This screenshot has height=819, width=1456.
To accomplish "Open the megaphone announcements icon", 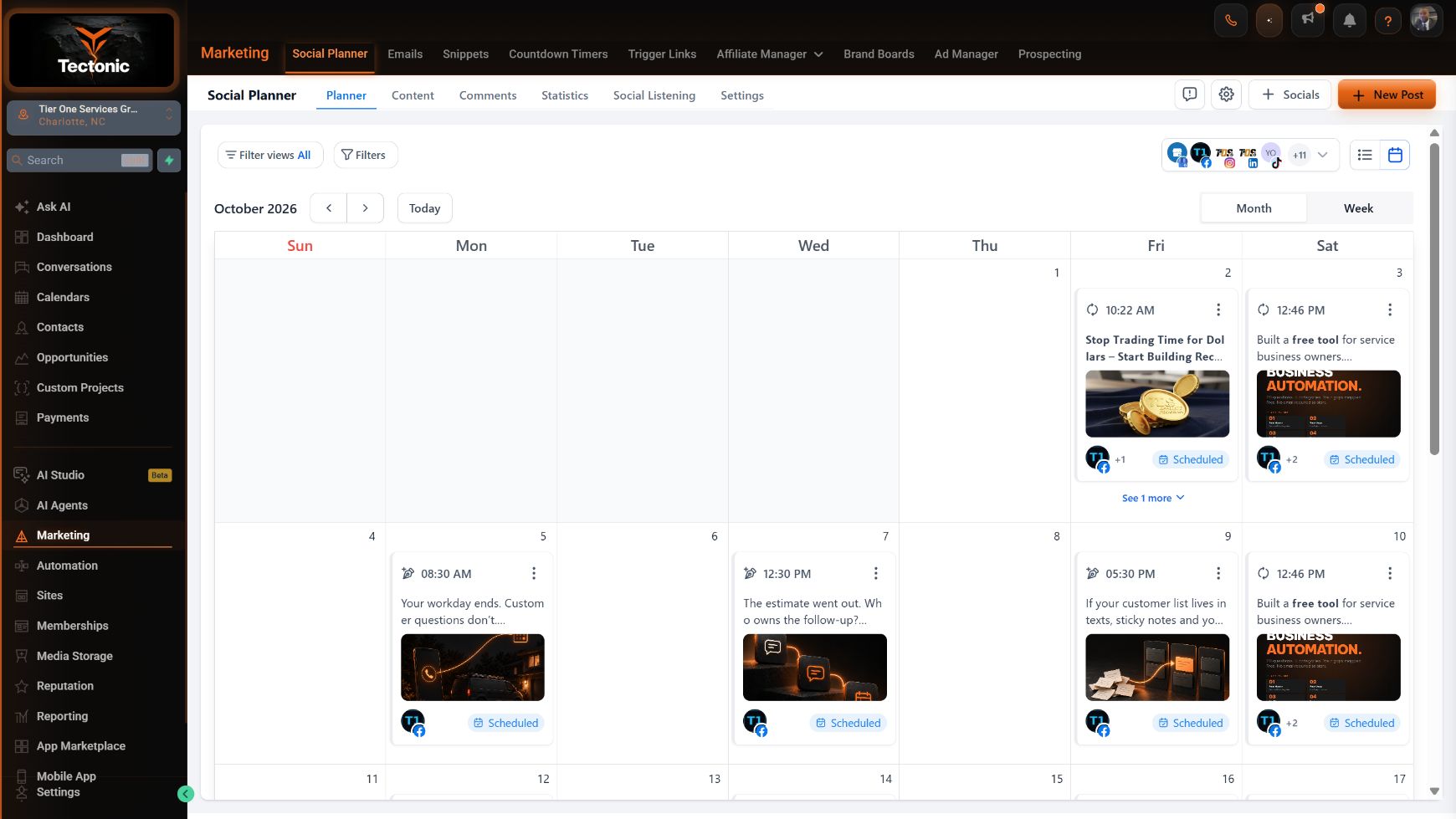I will (1308, 21).
